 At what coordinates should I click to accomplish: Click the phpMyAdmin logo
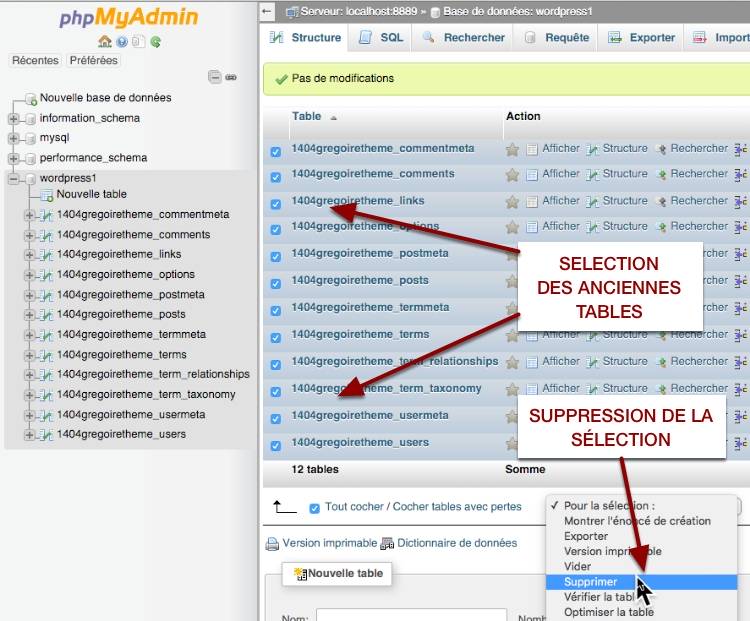[x=129, y=17]
